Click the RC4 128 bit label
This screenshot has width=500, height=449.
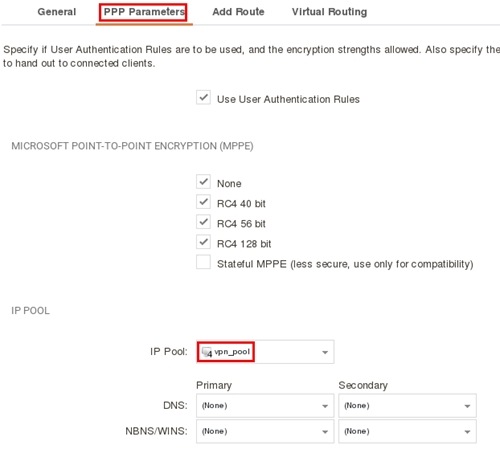[244, 244]
